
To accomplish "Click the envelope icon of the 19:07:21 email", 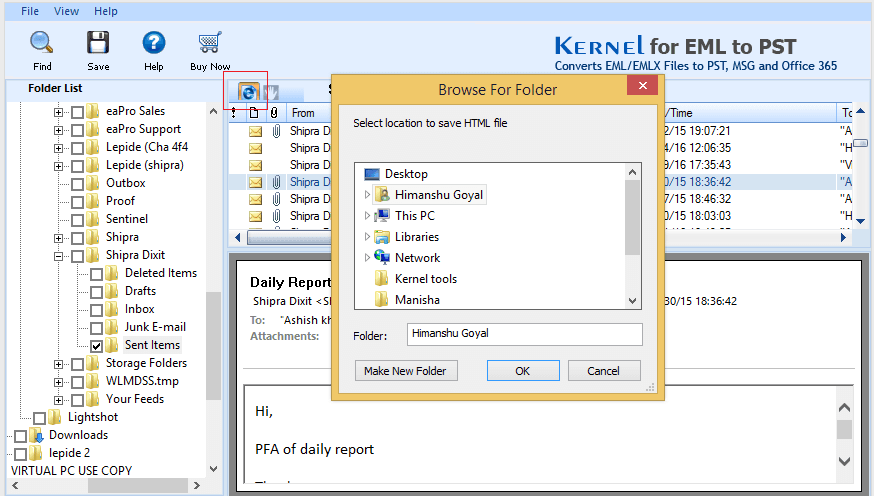I will [255, 132].
